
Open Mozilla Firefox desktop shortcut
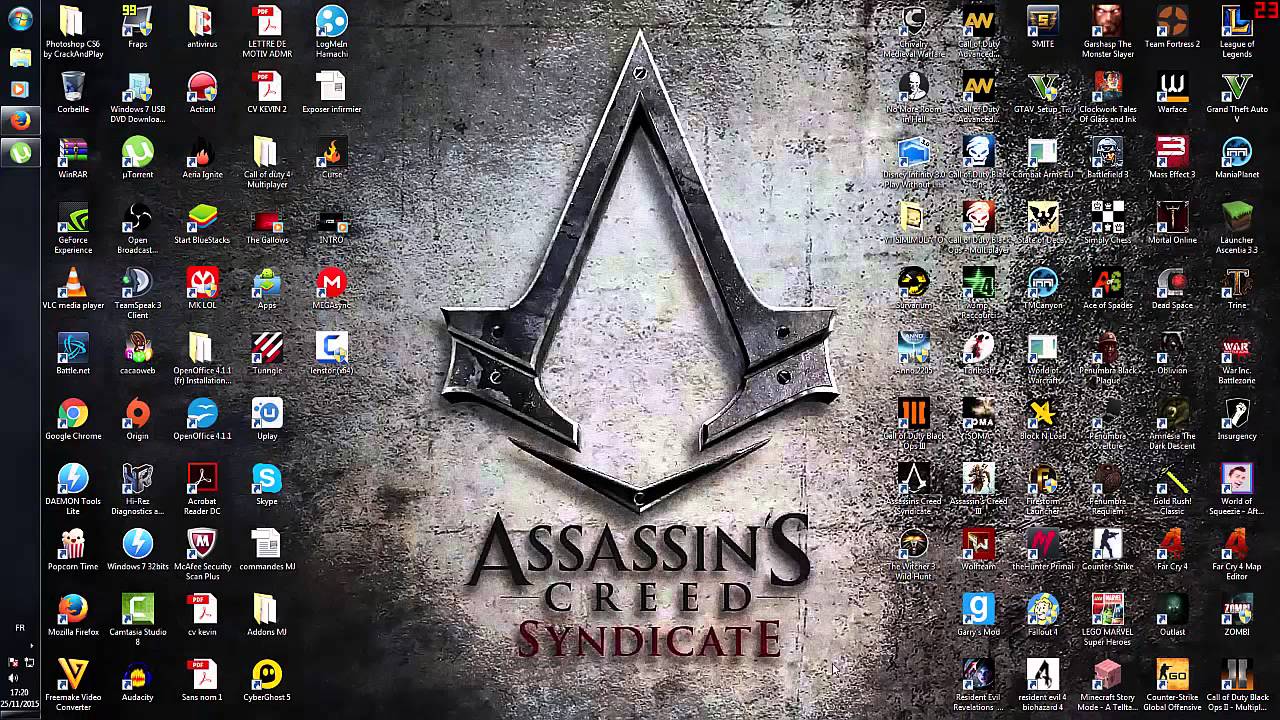click(x=73, y=615)
